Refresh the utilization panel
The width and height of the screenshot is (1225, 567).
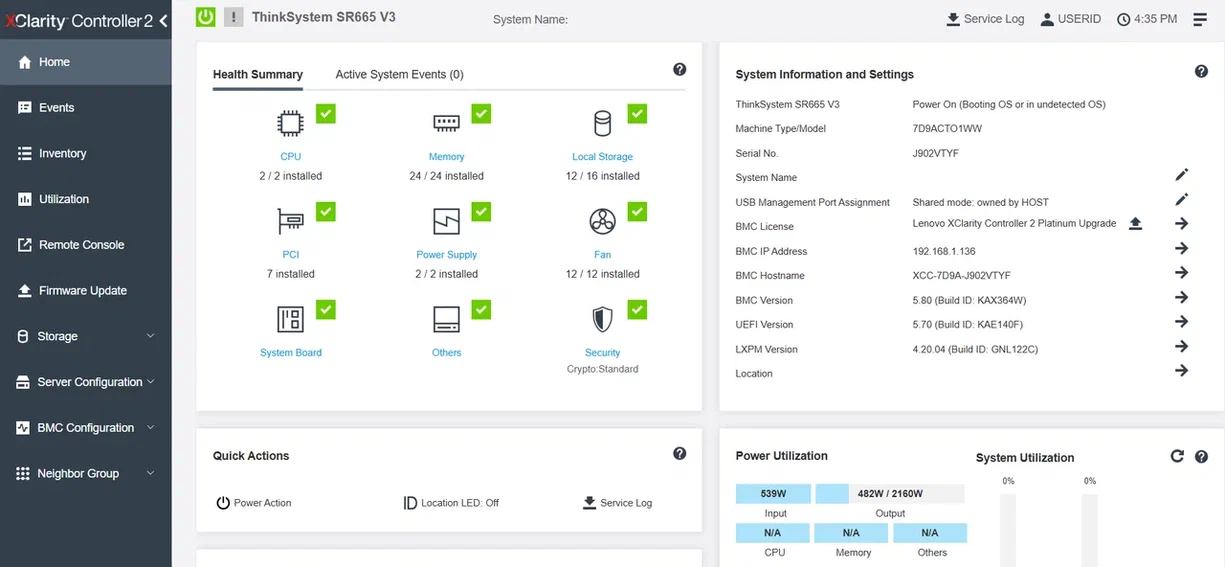[x=1177, y=456]
